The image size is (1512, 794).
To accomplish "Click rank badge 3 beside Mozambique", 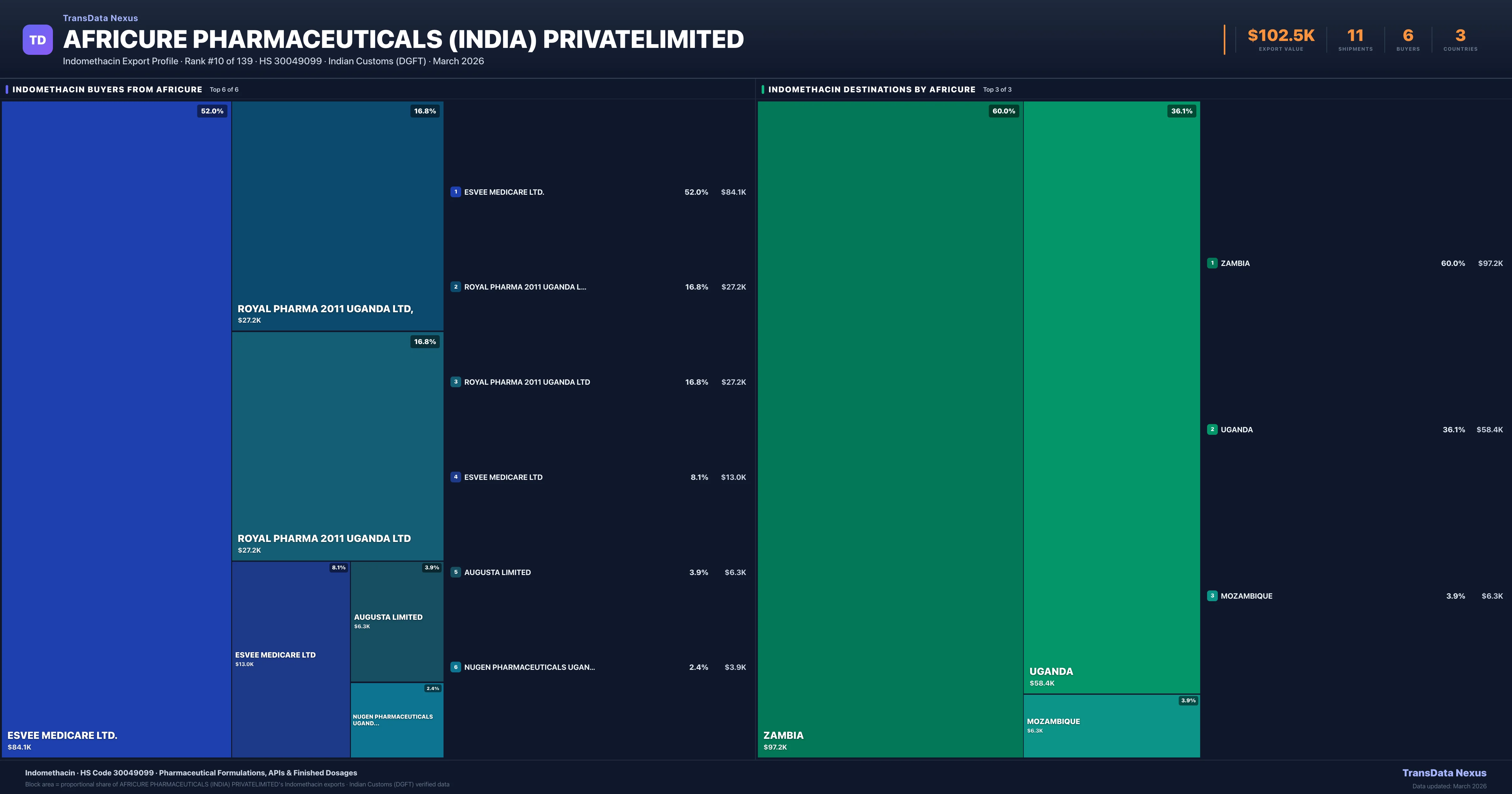I will (x=1212, y=595).
